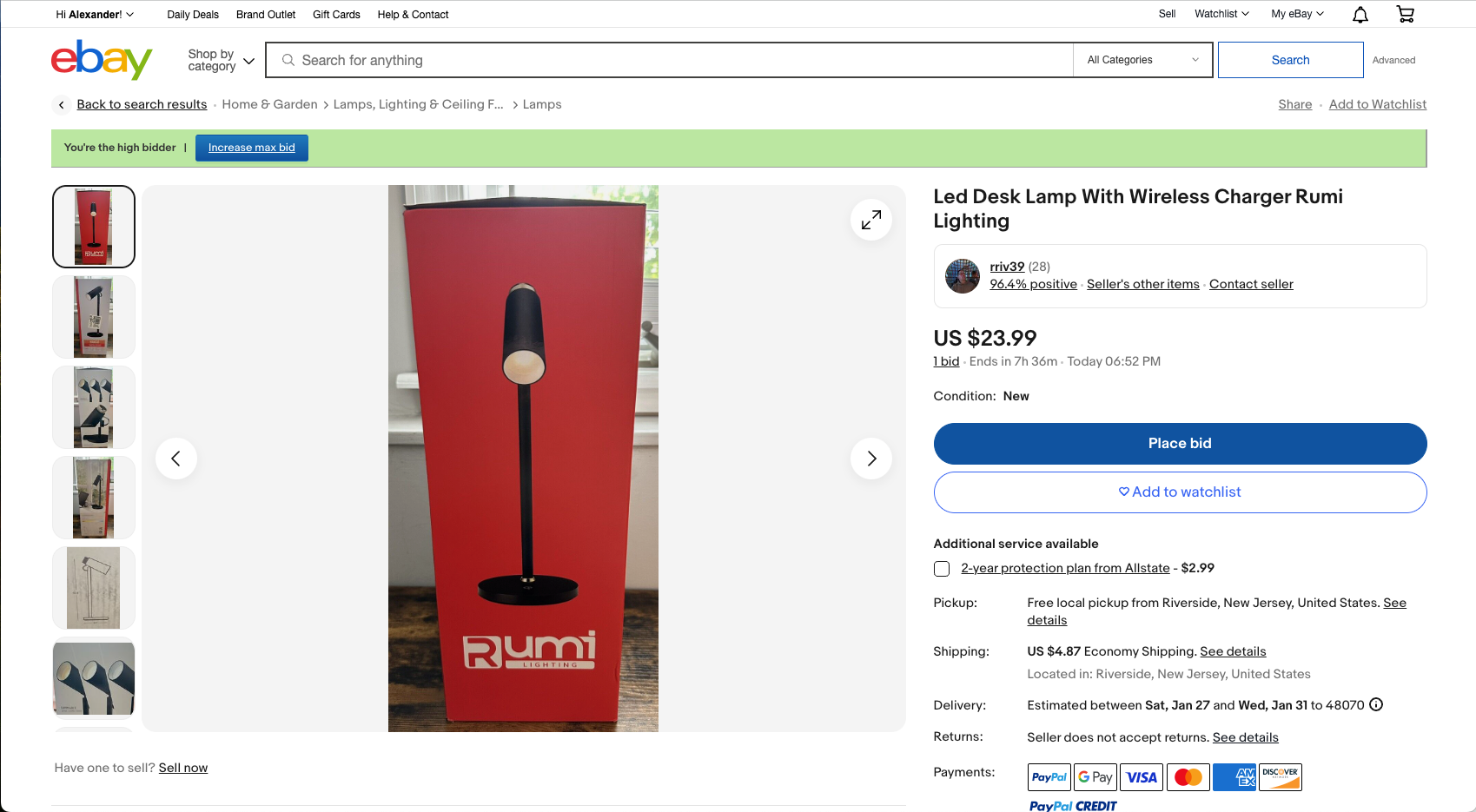Expand the Watchlist dropdown
This screenshot has height=812, width=1476.
click(1221, 14)
